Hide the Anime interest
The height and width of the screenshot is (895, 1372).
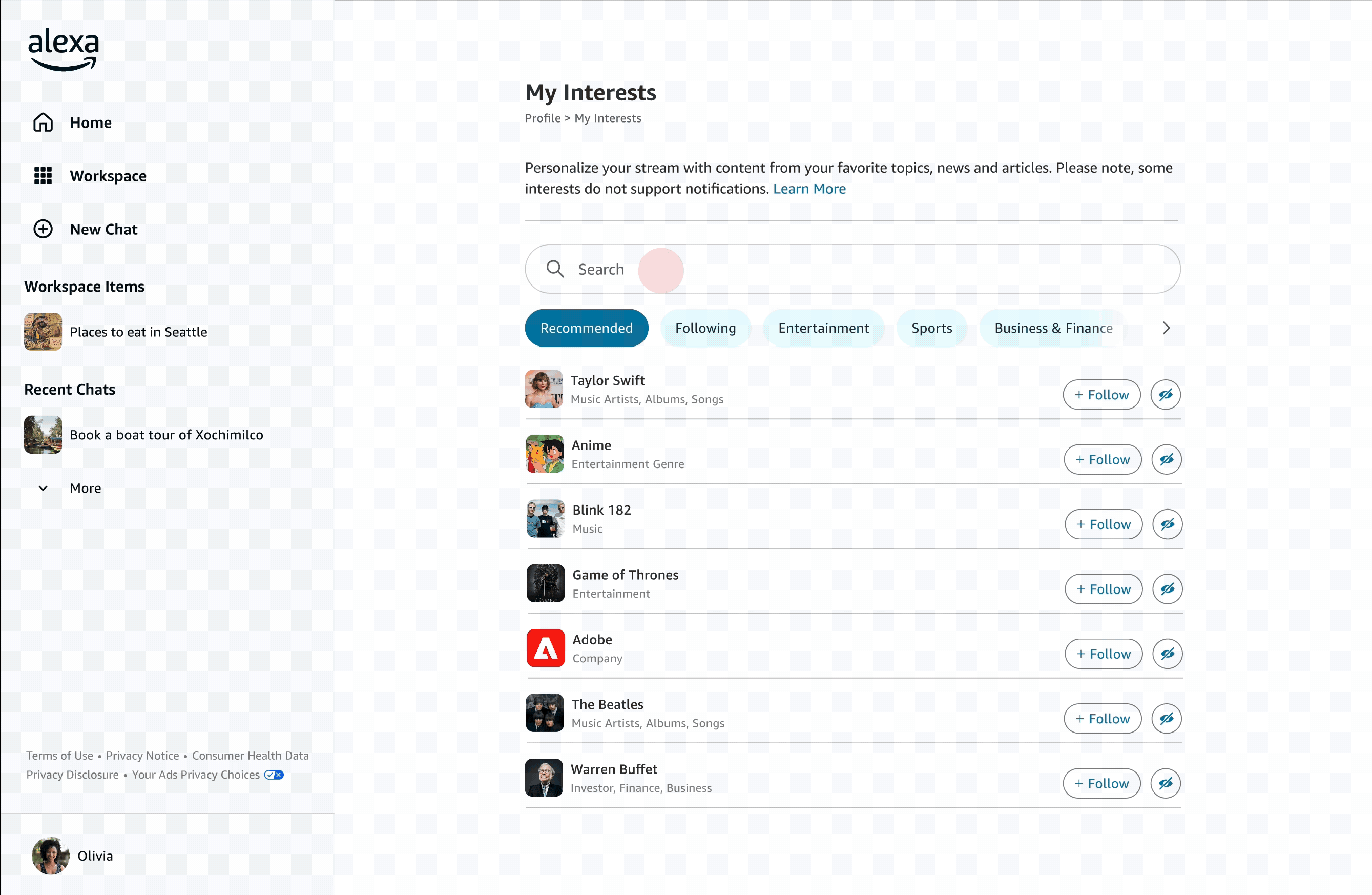point(1166,459)
